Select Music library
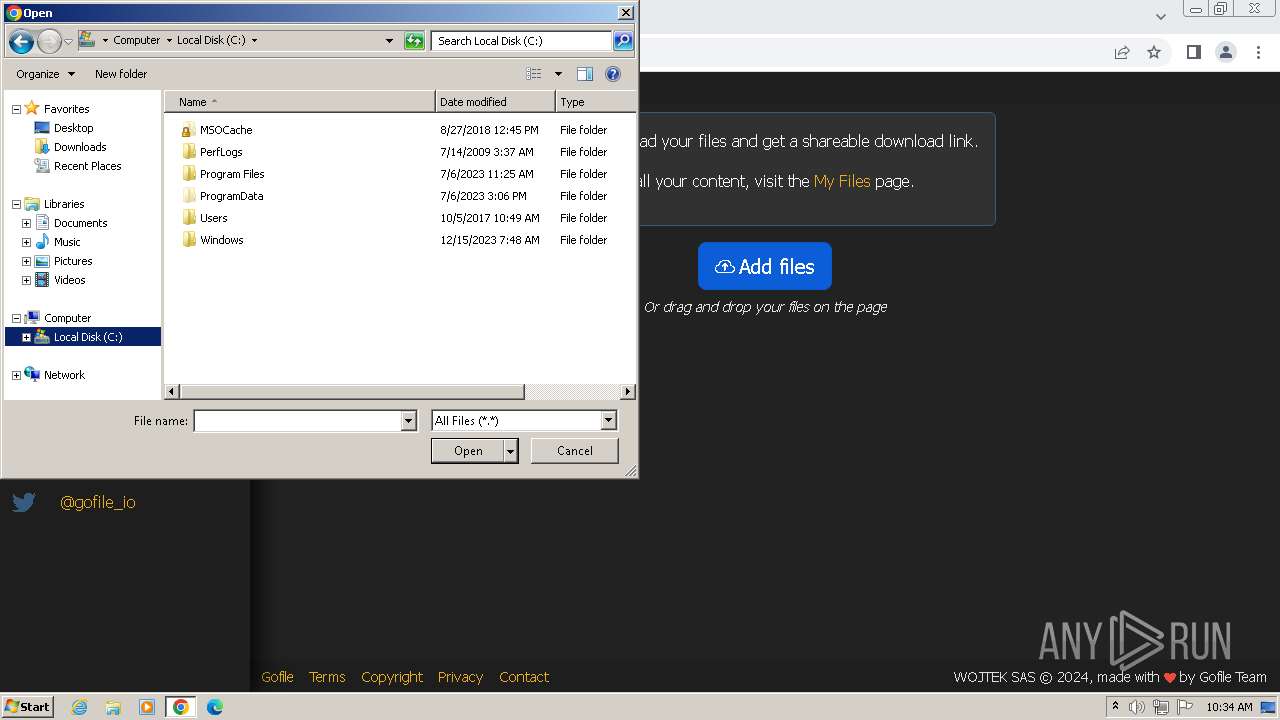 pyautogui.click(x=67, y=242)
